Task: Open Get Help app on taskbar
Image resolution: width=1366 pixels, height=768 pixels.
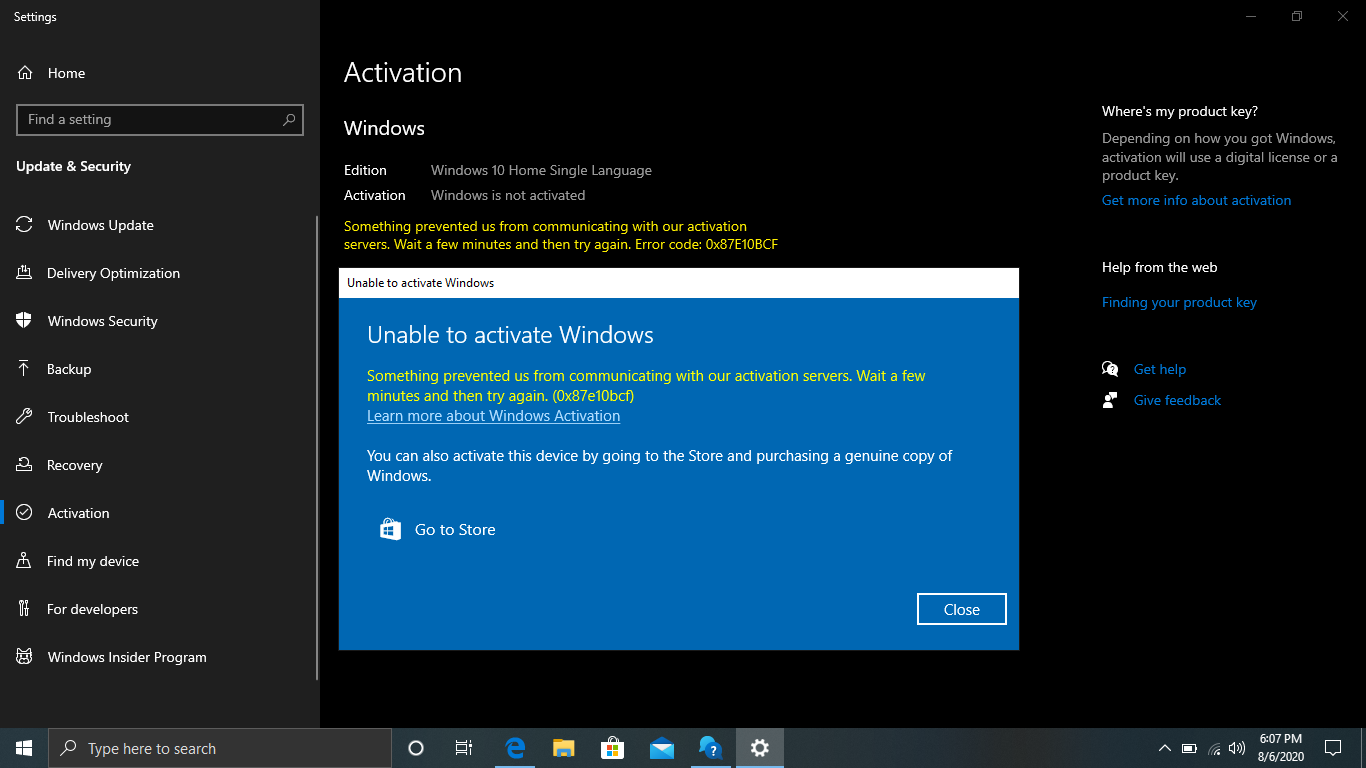Action: 710,748
